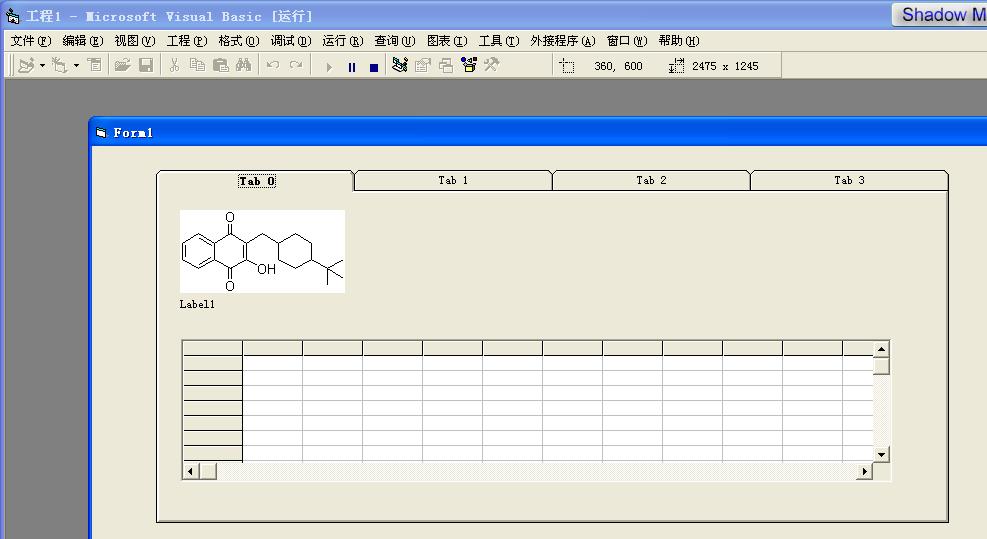The width and height of the screenshot is (987, 539).
Task: Open the Add Project dropdown arrow
Action: [42, 65]
